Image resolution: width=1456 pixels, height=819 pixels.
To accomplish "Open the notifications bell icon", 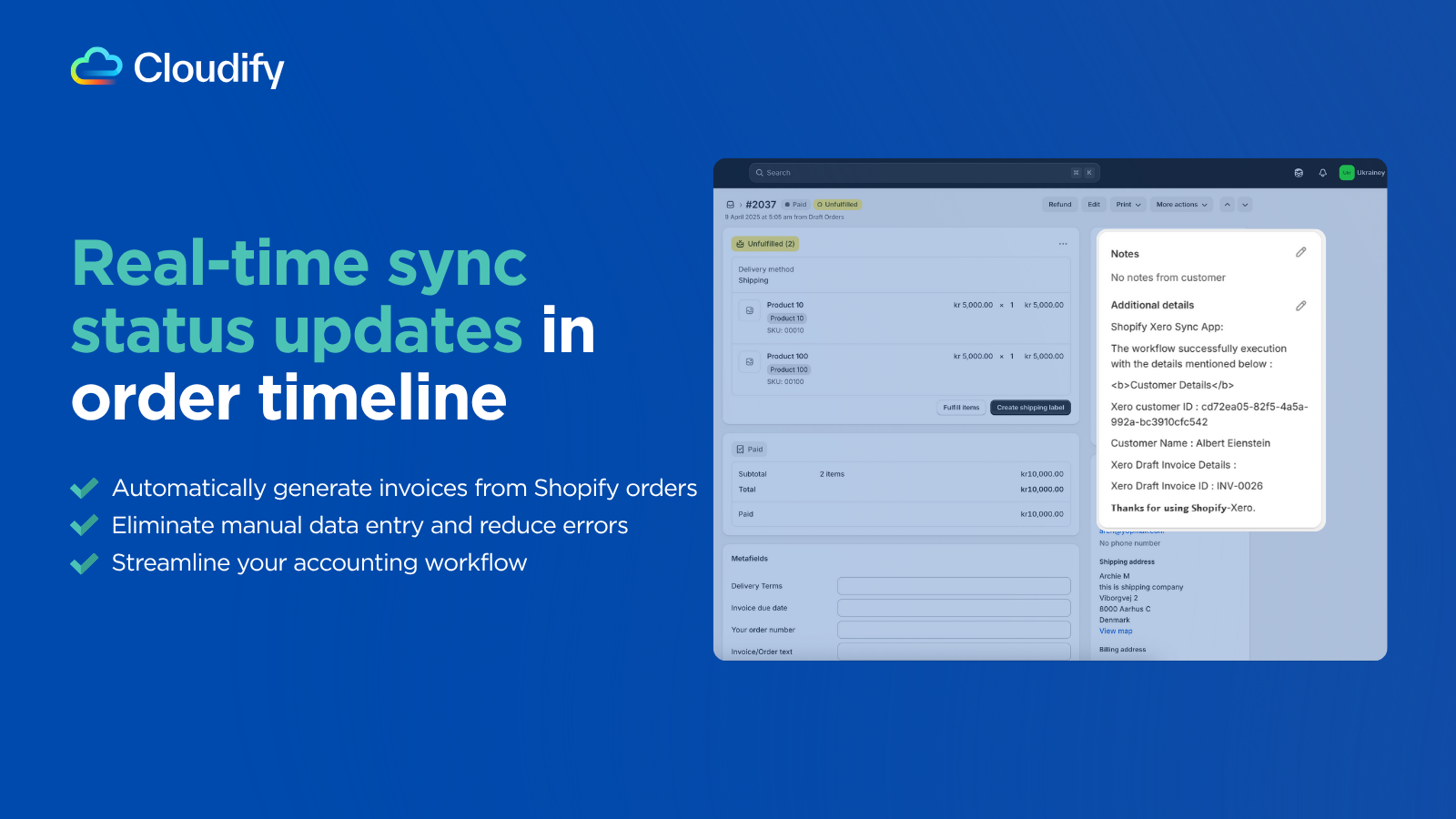I will [1322, 172].
